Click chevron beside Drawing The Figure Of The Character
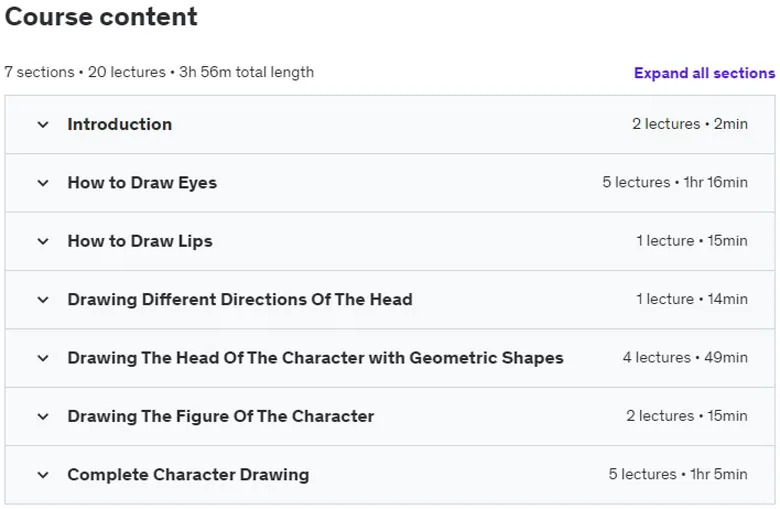This screenshot has height=509, width=780. [43, 416]
